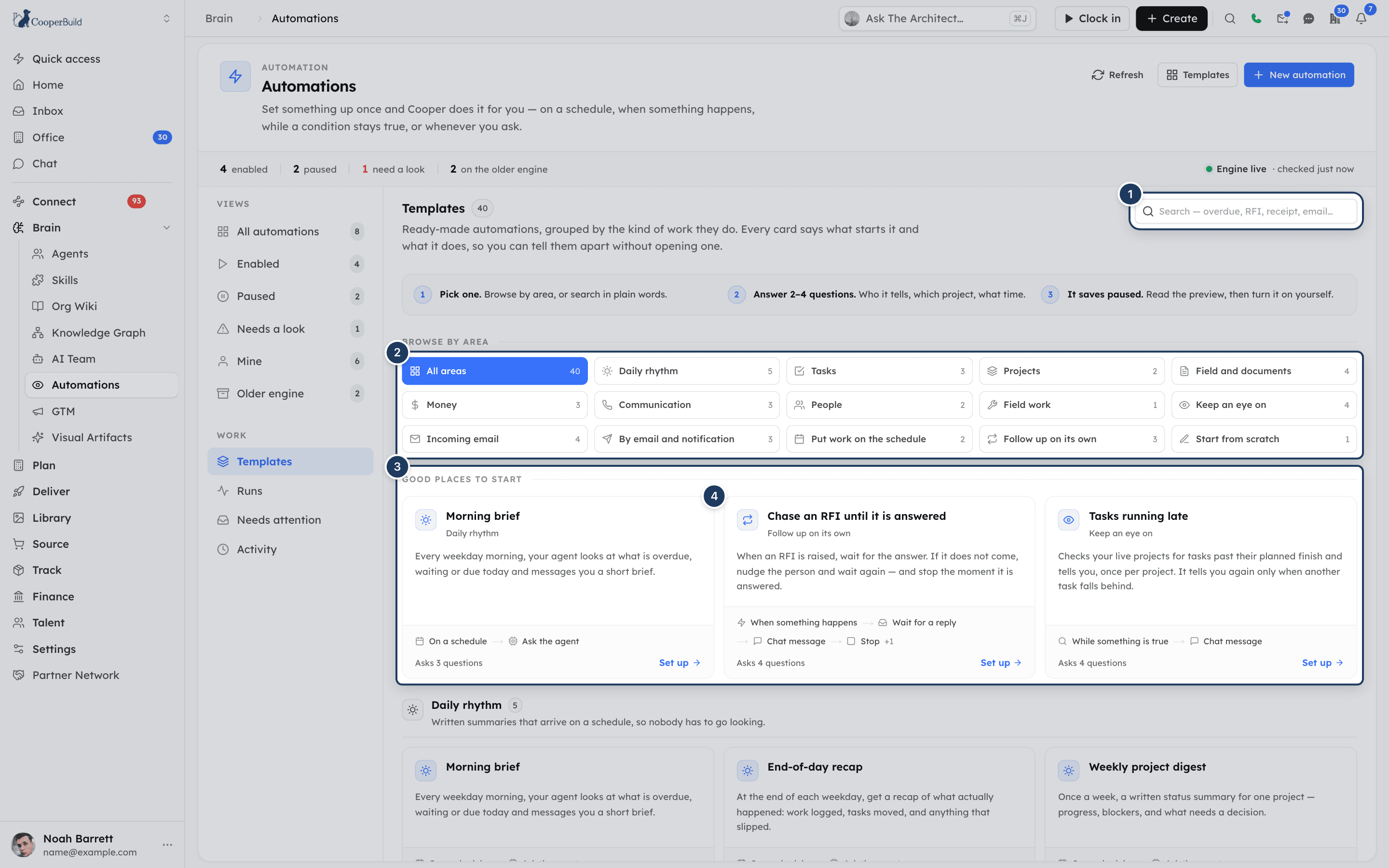Select Follow up on its own area

tap(1072, 439)
